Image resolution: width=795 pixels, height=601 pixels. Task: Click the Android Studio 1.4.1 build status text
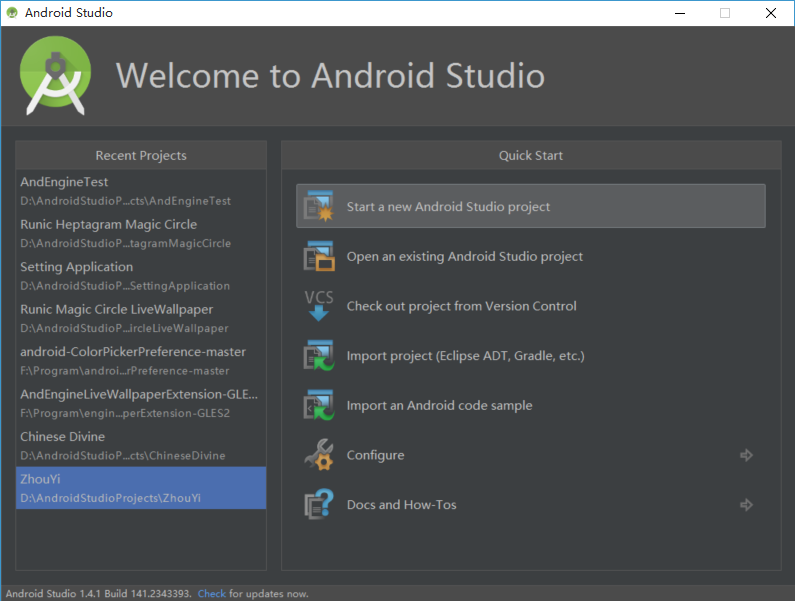99,593
